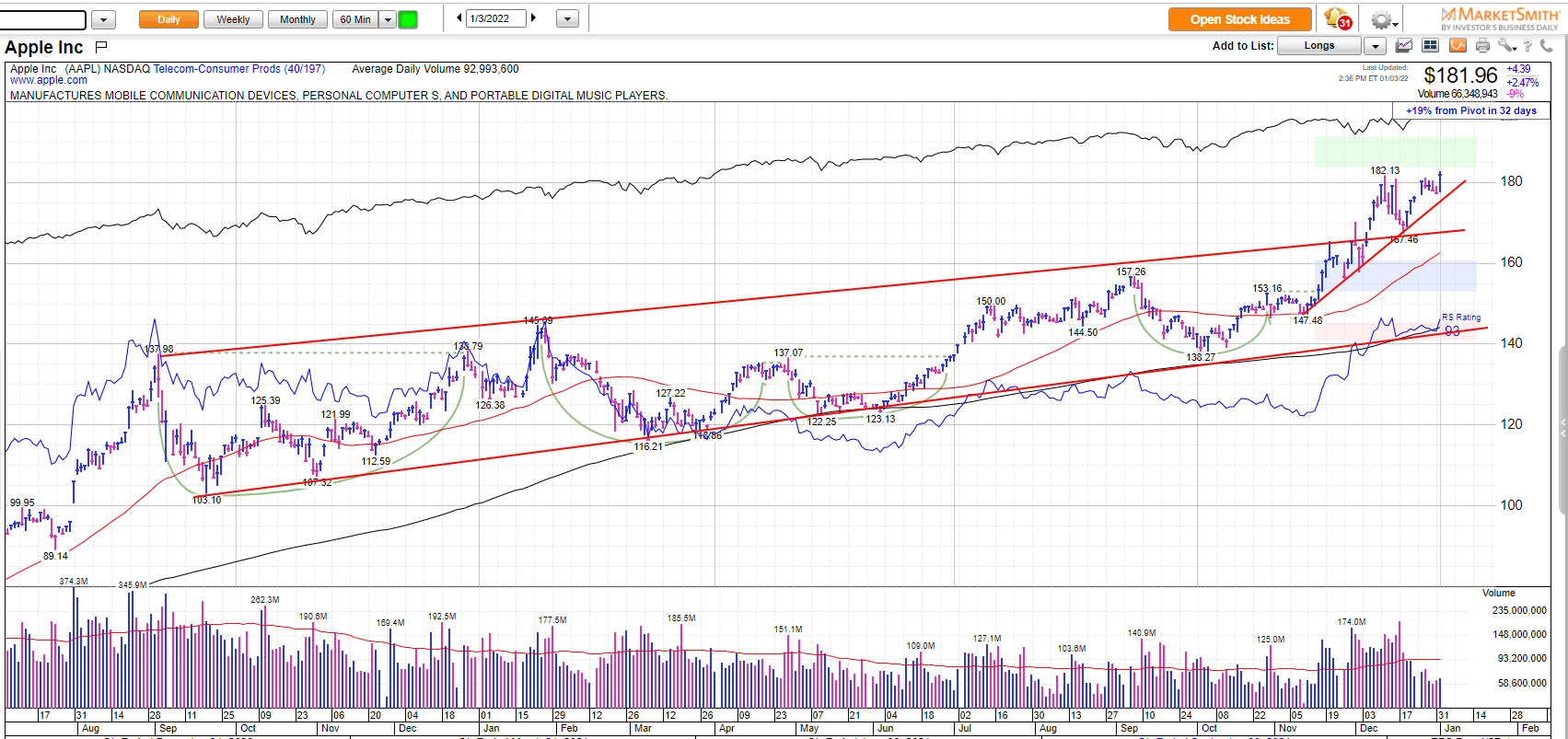Image resolution: width=1568 pixels, height=739 pixels.
Task: Toggle the green real-time indicator square
Action: pyautogui.click(x=407, y=19)
